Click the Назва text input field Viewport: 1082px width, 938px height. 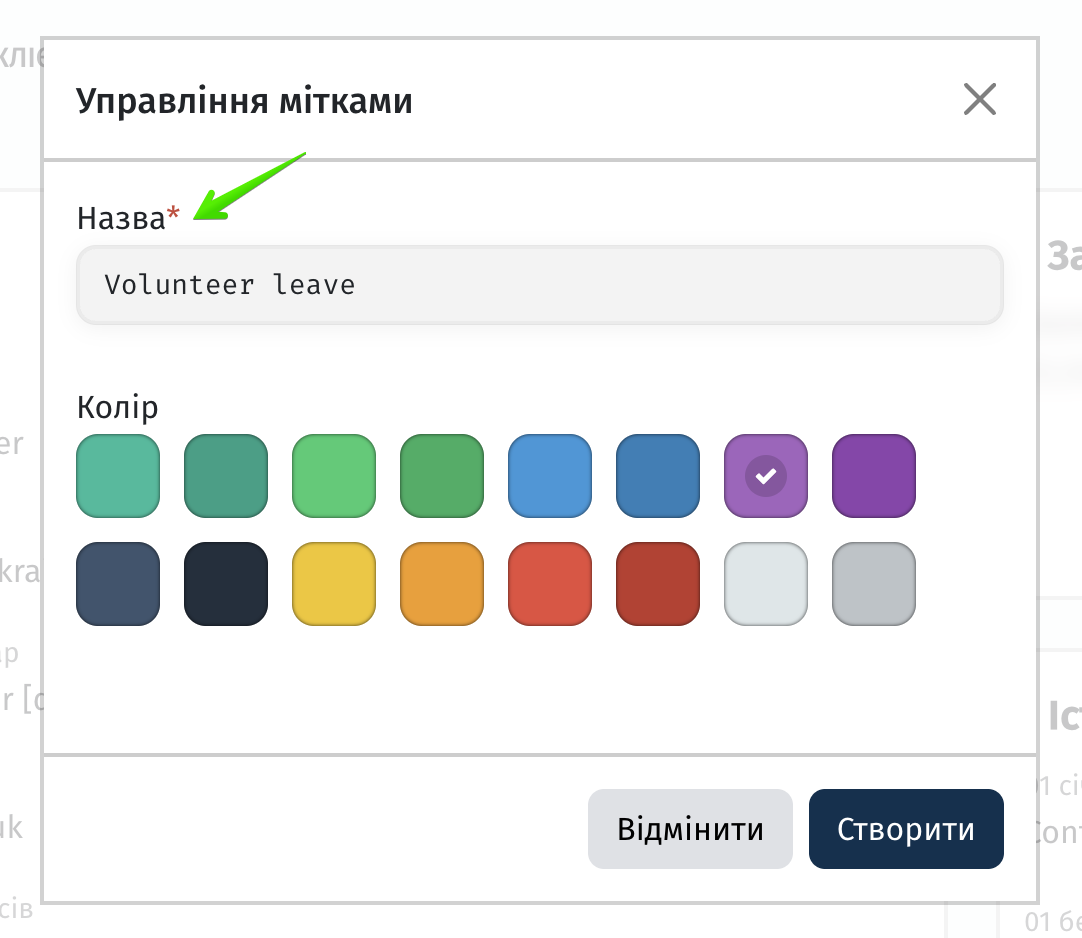(540, 284)
